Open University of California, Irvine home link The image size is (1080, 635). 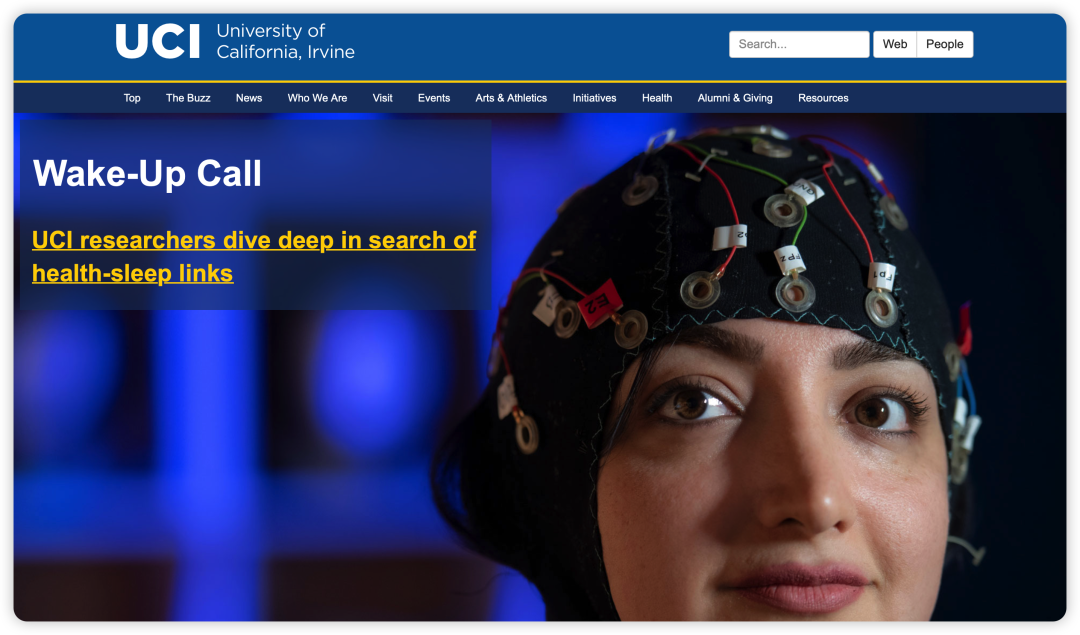[x=285, y=41]
